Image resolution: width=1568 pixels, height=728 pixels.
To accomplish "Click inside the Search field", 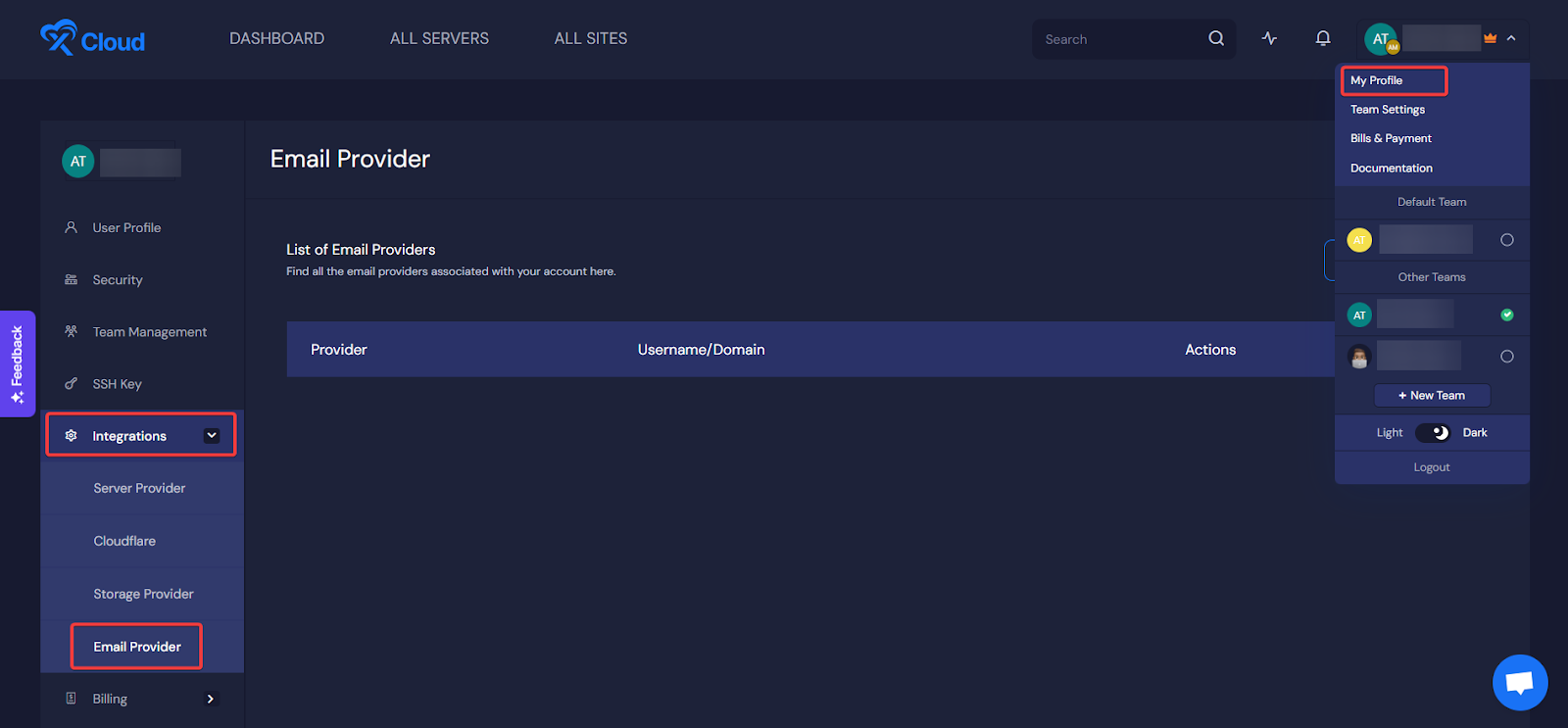I will pyautogui.click(x=1117, y=39).
